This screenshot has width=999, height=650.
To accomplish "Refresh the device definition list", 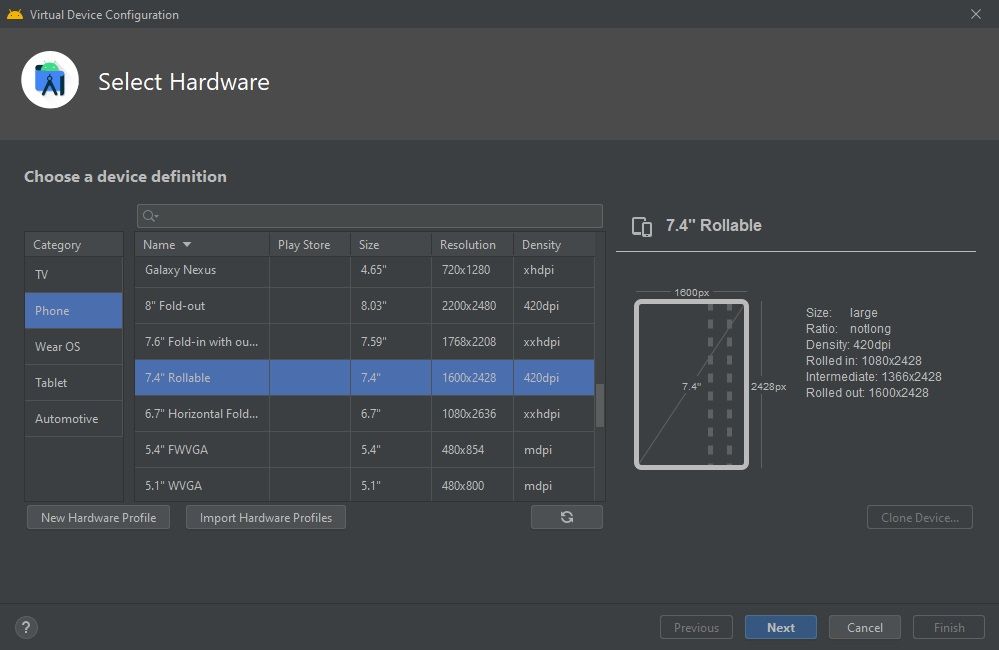I will [x=566, y=516].
